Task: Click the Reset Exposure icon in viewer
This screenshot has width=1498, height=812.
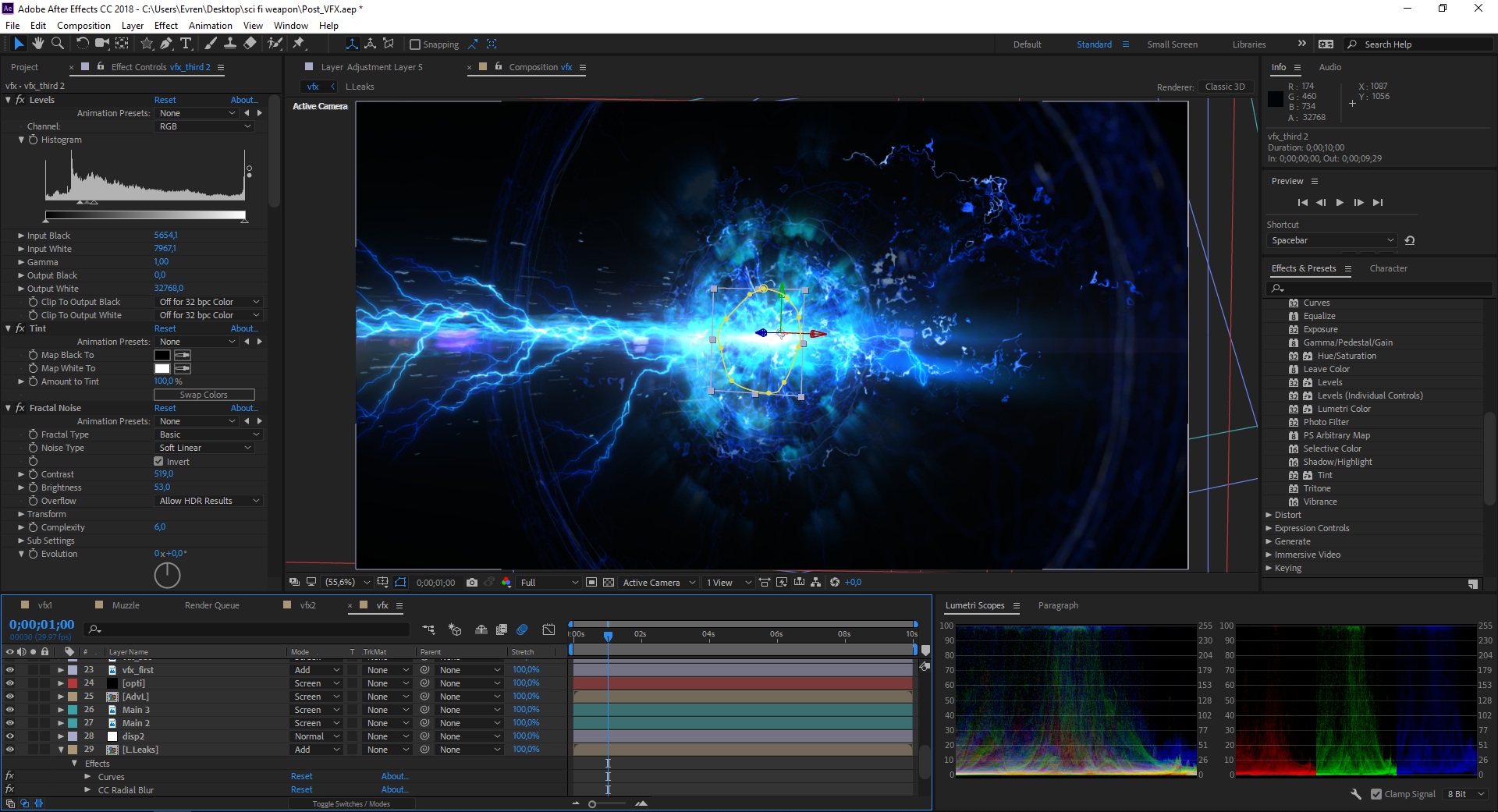Action: point(835,583)
